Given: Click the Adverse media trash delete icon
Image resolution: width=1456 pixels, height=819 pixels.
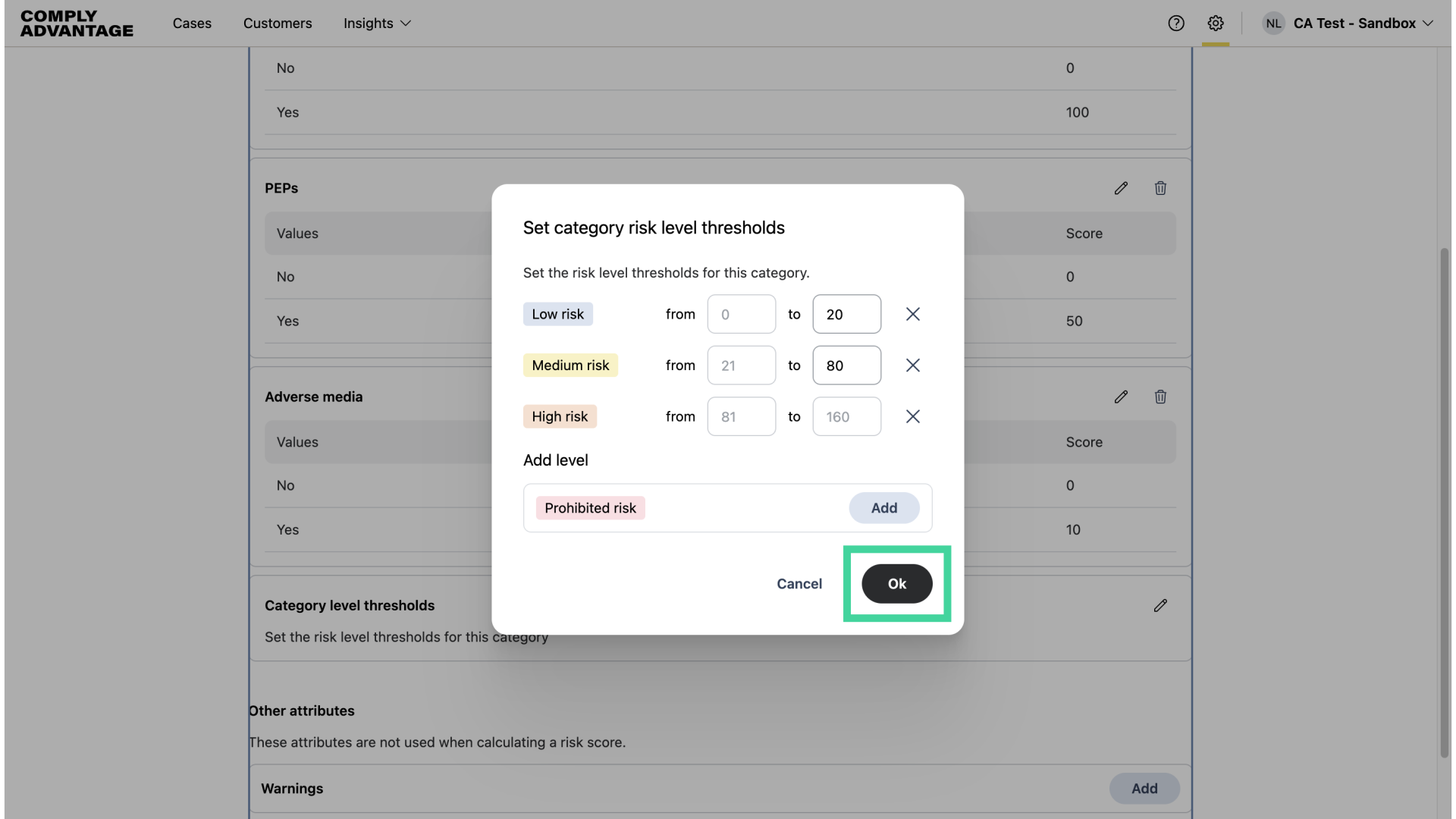Looking at the screenshot, I should pos(1161,397).
